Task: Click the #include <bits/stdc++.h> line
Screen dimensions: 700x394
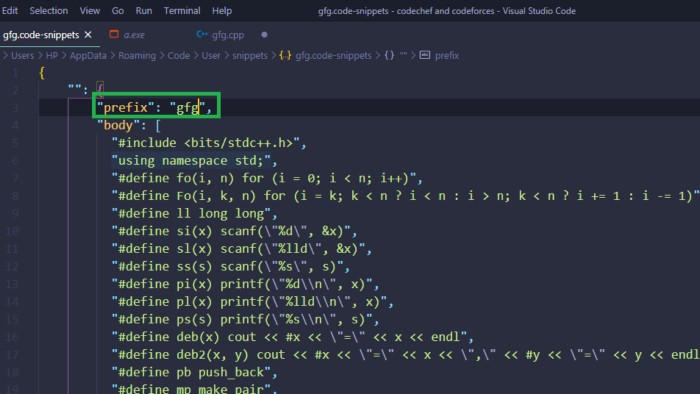Action: 208,143
